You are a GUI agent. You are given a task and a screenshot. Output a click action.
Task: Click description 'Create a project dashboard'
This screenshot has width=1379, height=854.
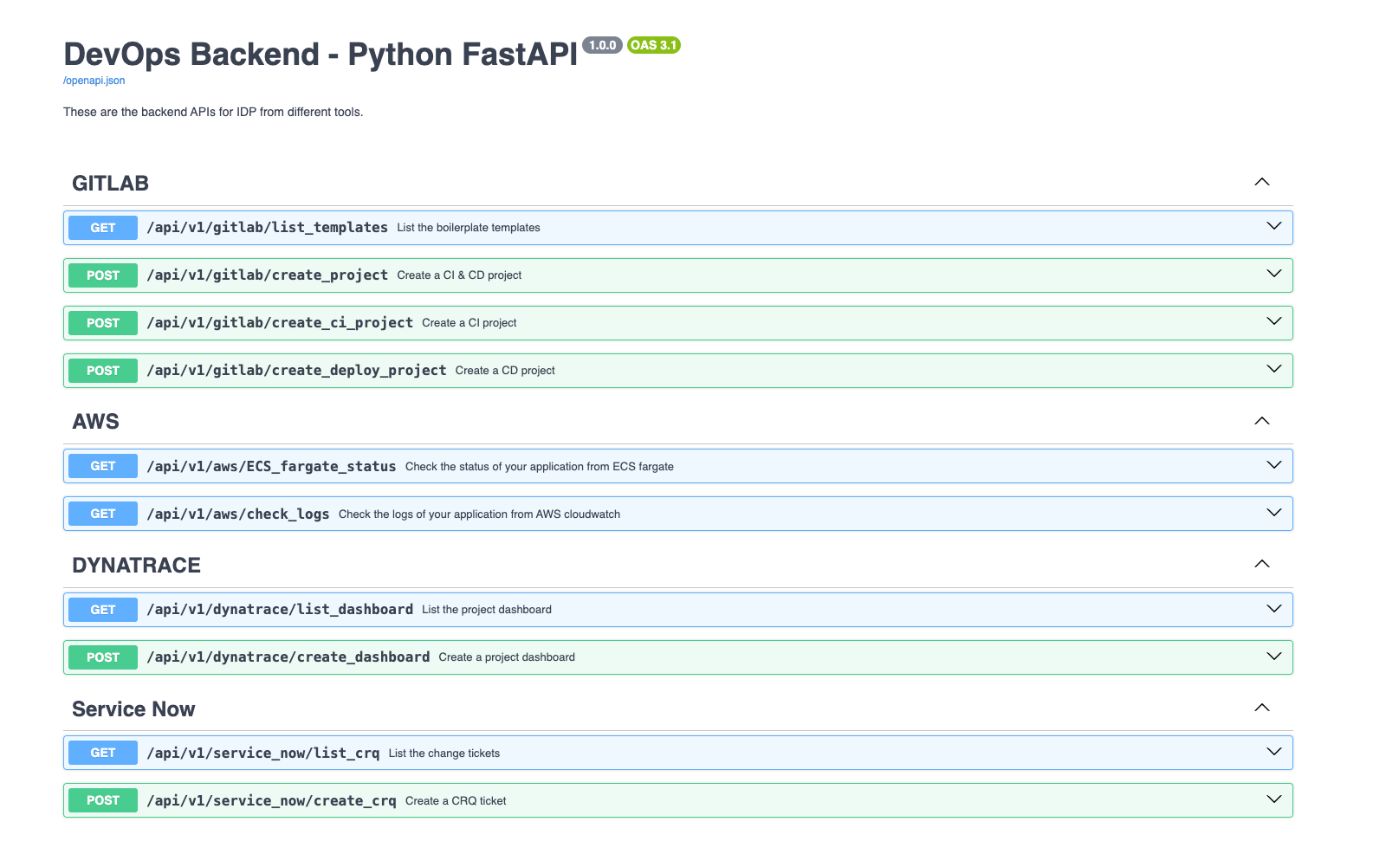tap(506, 657)
